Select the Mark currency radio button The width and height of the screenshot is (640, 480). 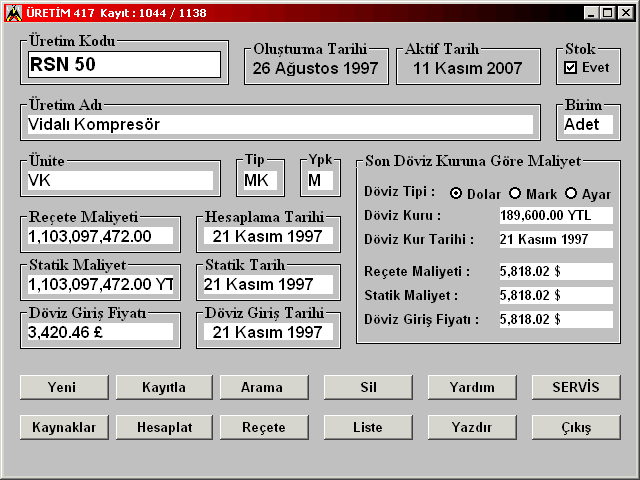515,193
